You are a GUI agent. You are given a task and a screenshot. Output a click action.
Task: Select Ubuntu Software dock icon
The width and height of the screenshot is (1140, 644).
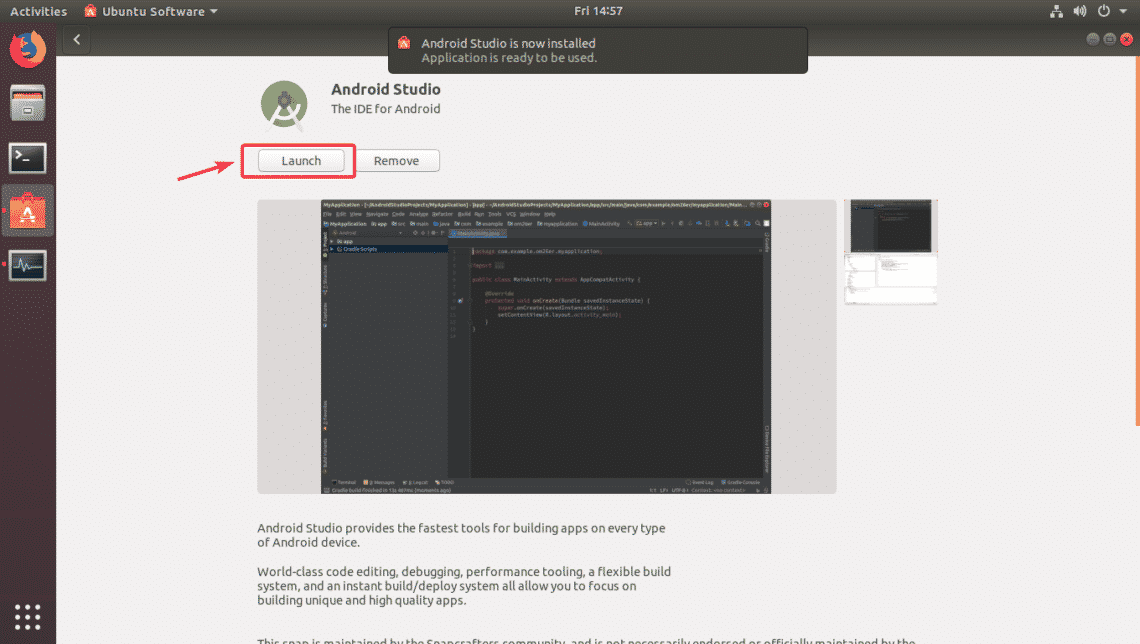[28, 212]
